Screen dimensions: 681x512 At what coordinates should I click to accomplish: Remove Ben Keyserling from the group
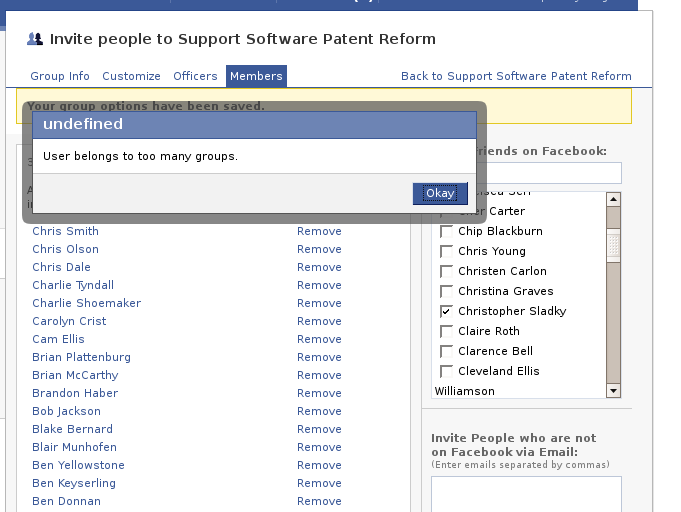point(319,483)
